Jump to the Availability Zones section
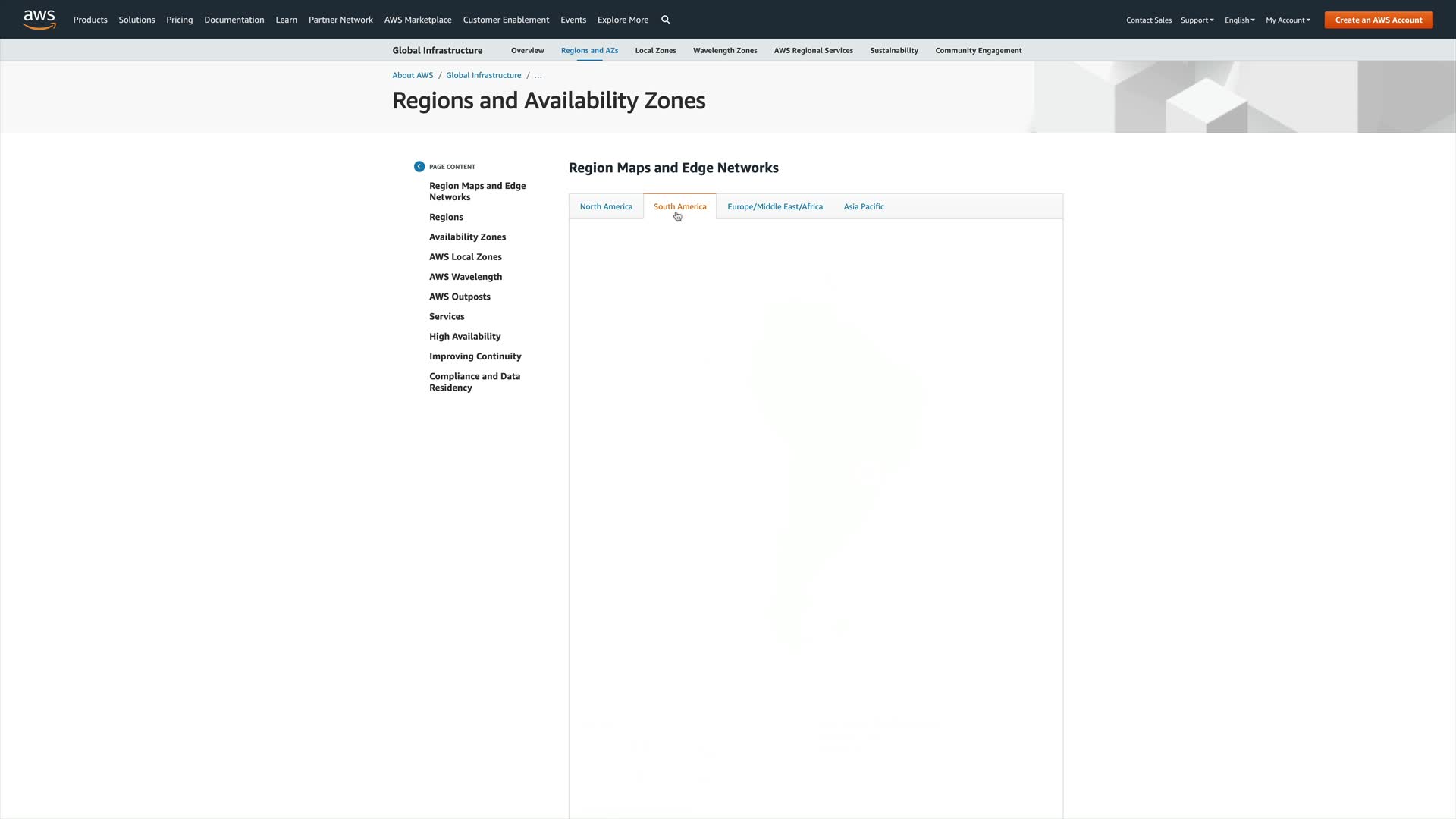Viewport: 1456px width, 819px height. [467, 237]
